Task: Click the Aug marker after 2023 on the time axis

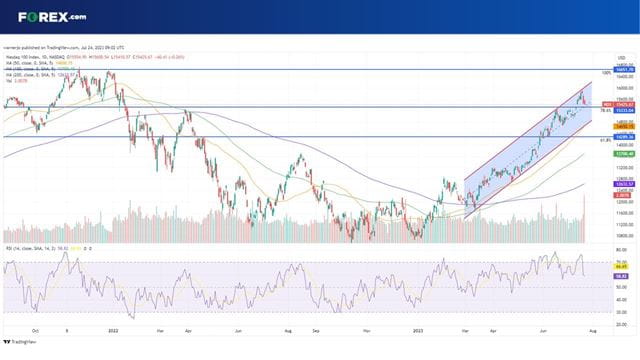Action: [593, 331]
